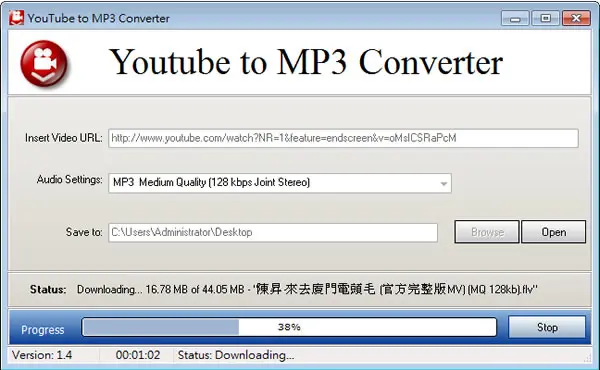Screen dimensions: 600x370
Task: Close the YouTube to MP3 Converter window
Action: tap(576, 18)
